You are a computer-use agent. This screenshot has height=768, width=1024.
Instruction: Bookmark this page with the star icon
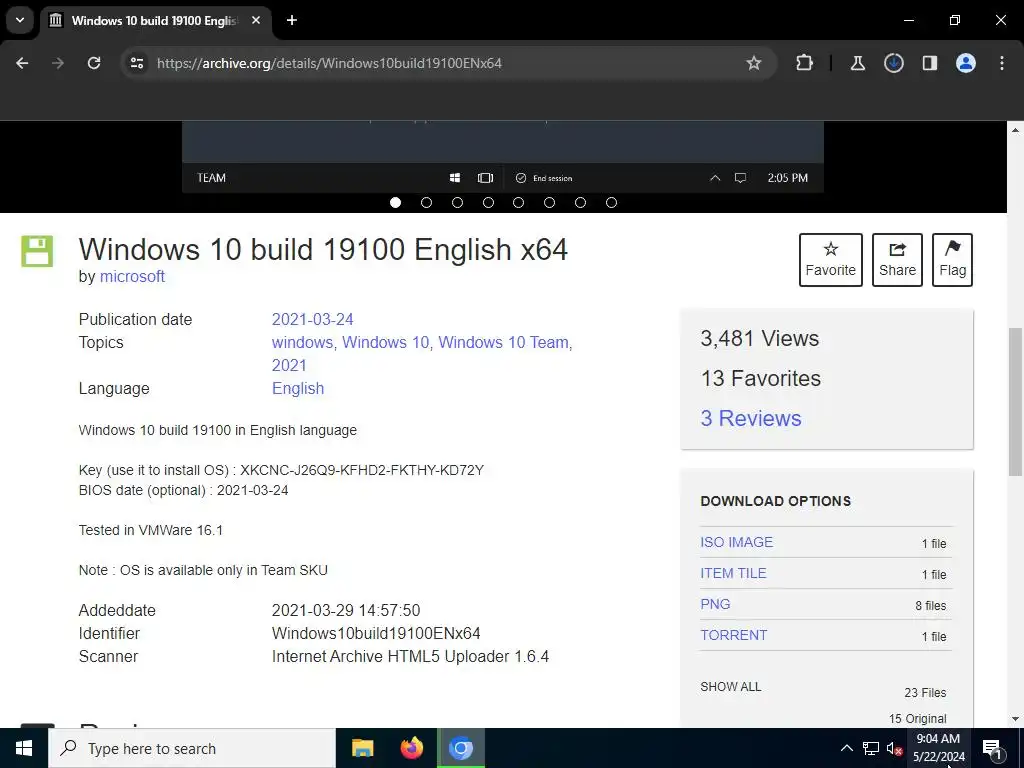tap(754, 63)
